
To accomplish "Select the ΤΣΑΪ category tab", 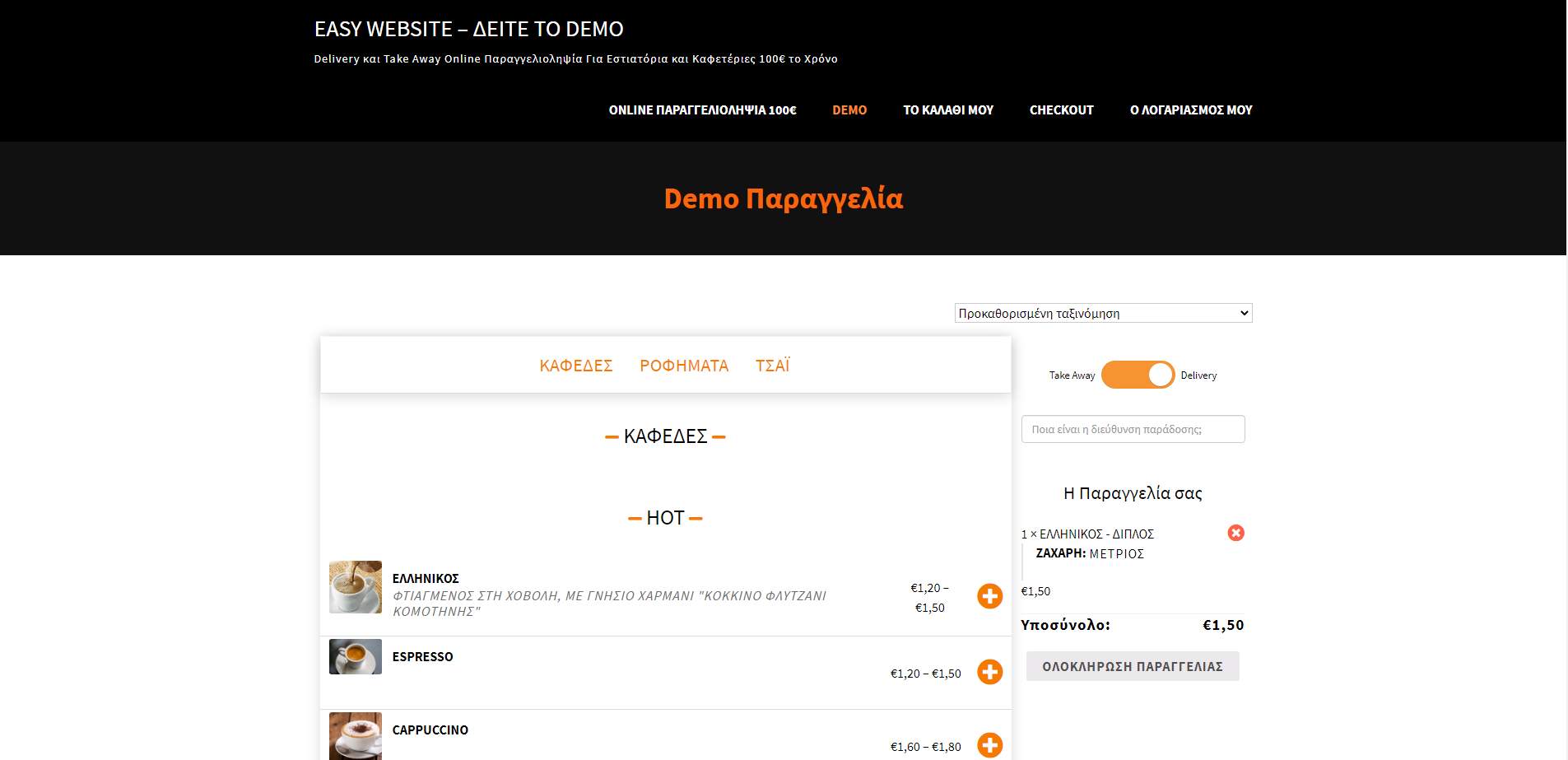I will [x=772, y=366].
